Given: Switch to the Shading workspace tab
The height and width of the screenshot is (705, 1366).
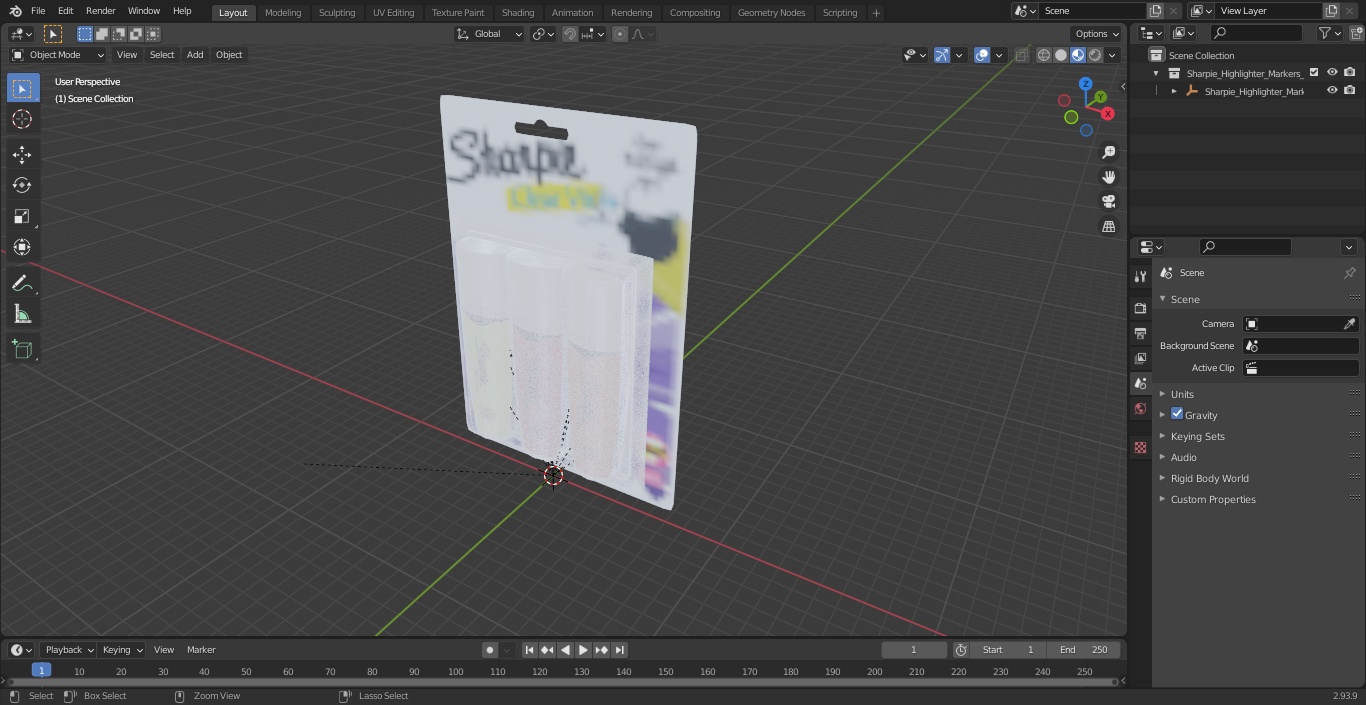Looking at the screenshot, I should [x=518, y=12].
